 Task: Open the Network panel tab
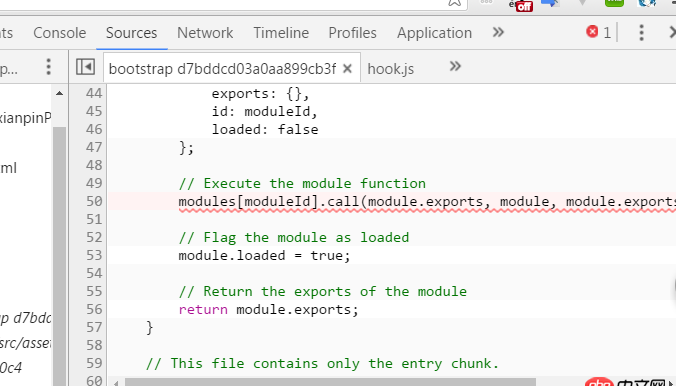205,33
